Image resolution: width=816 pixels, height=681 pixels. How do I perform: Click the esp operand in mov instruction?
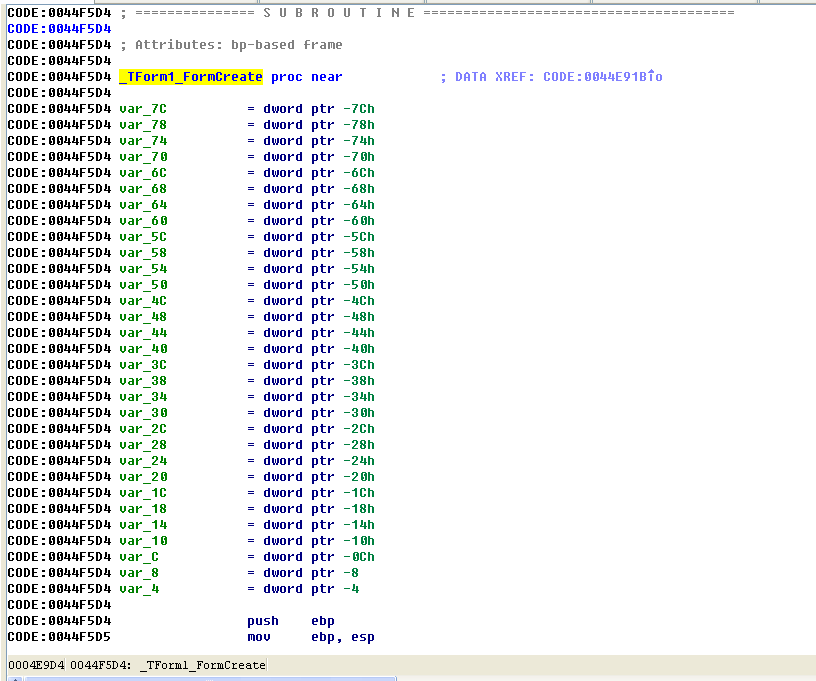(363, 637)
